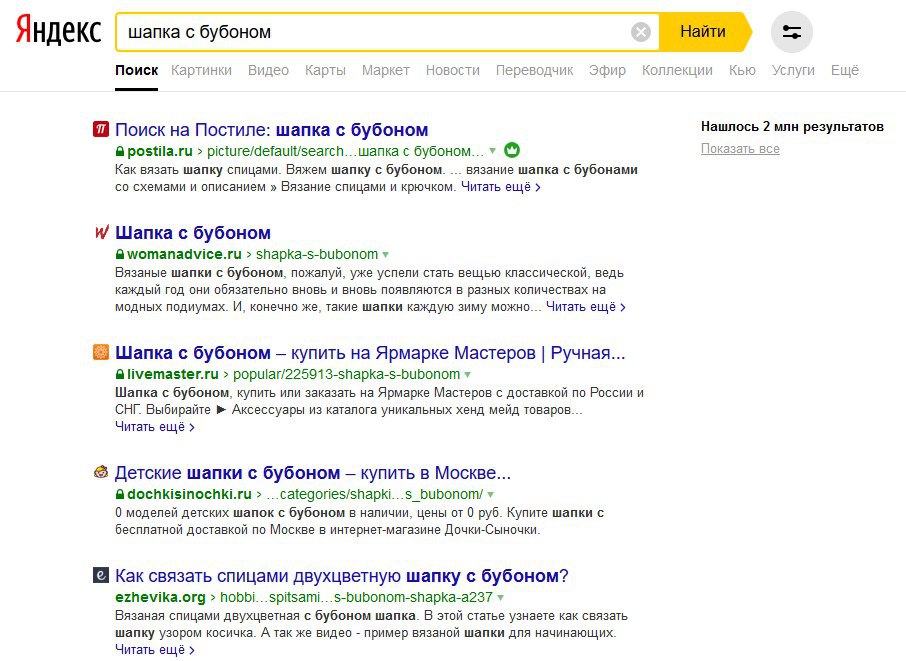Screen dimensions: 906x661
Task: Click the postila.ru domain link
Action: 159,151
